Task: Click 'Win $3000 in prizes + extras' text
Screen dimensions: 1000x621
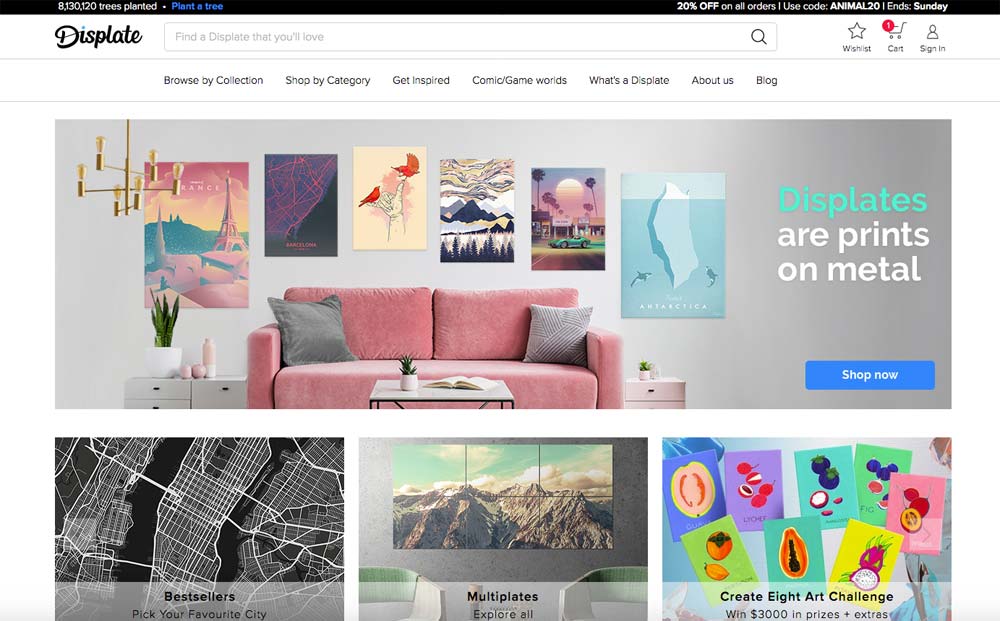Action: [x=807, y=614]
